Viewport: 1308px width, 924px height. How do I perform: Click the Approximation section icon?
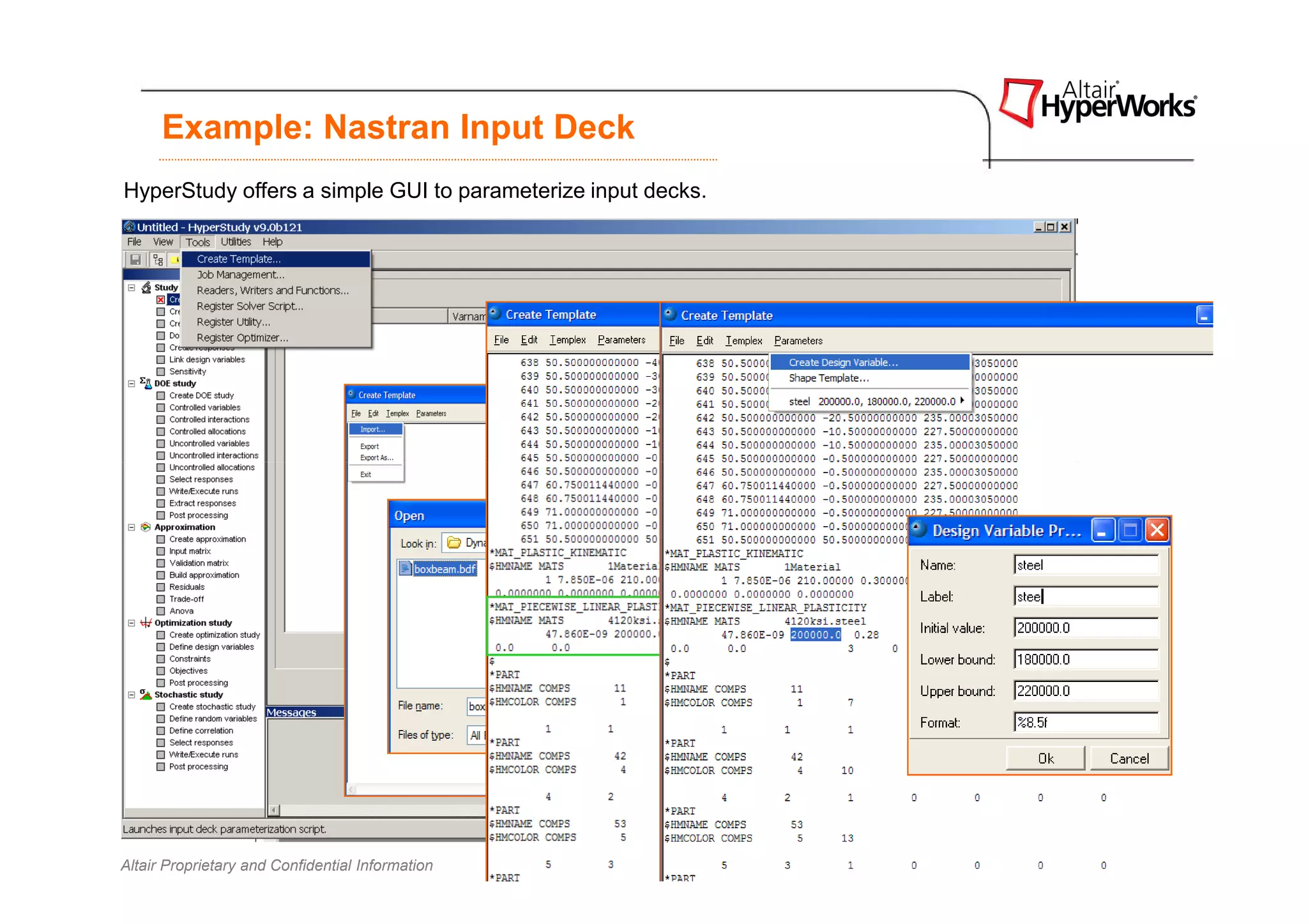click(146, 527)
